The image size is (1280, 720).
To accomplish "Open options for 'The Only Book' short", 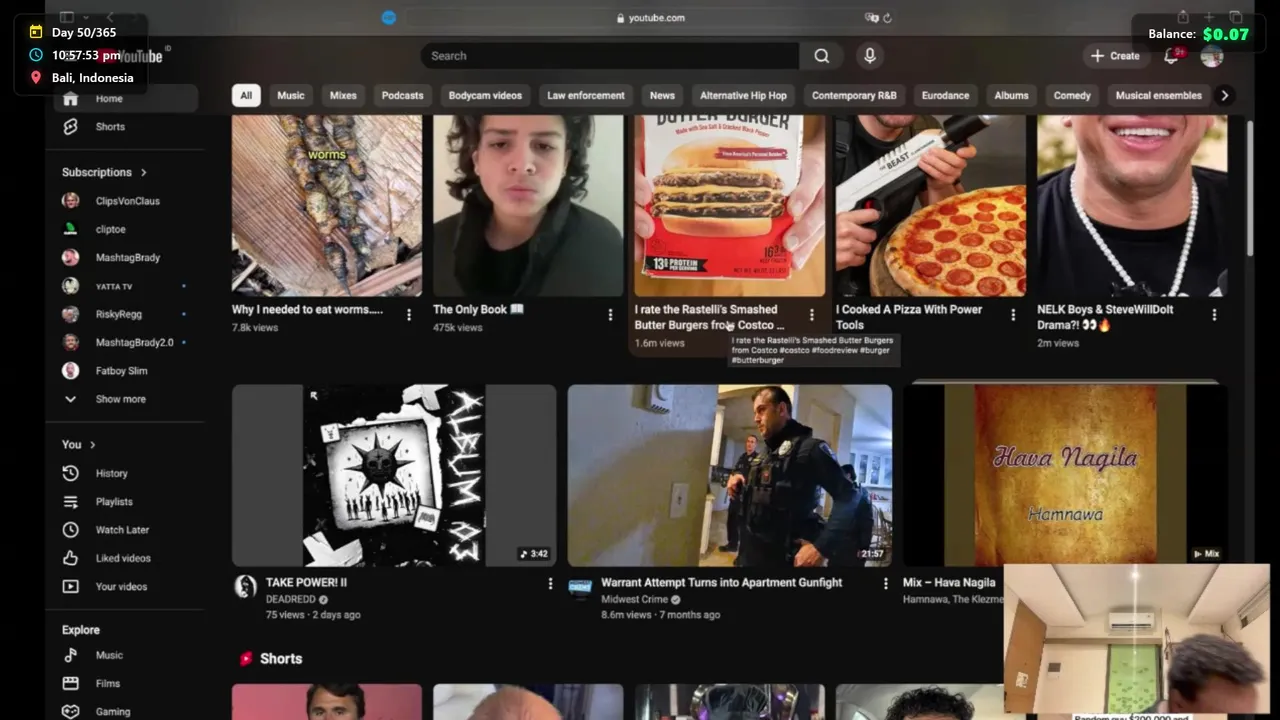I will click(610, 315).
